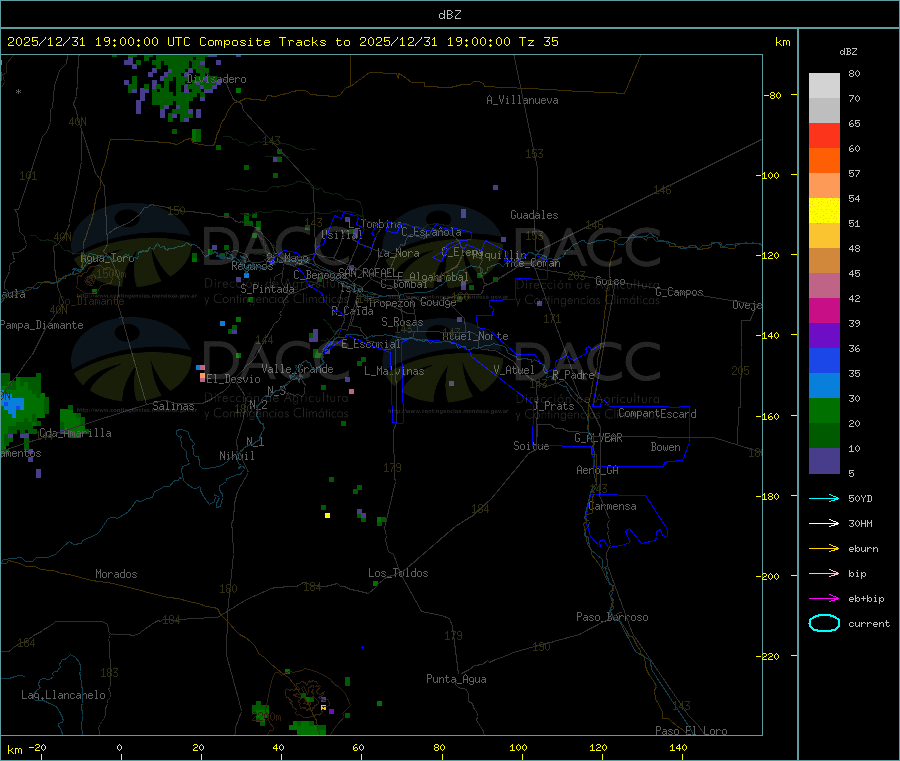Image resolution: width=900 pixels, height=761 pixels.
Task: Click the Goudge label
Action: 438,302
